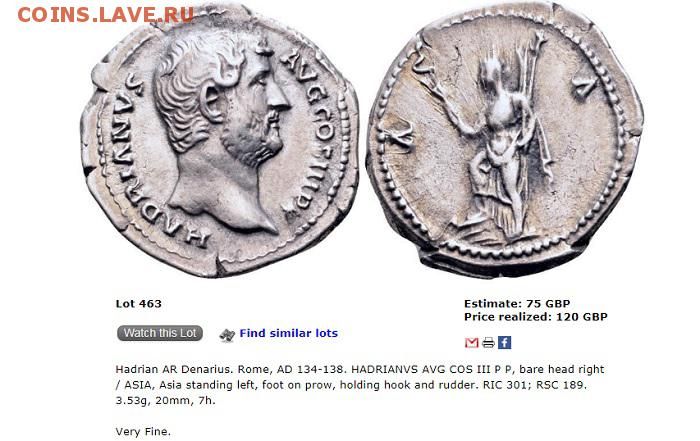Viewport: 700px width, 441px height.
Task: Click the 3.53g, 20mm, 7h measurement line
Action: pyautogui.click(x=165, y=400)
